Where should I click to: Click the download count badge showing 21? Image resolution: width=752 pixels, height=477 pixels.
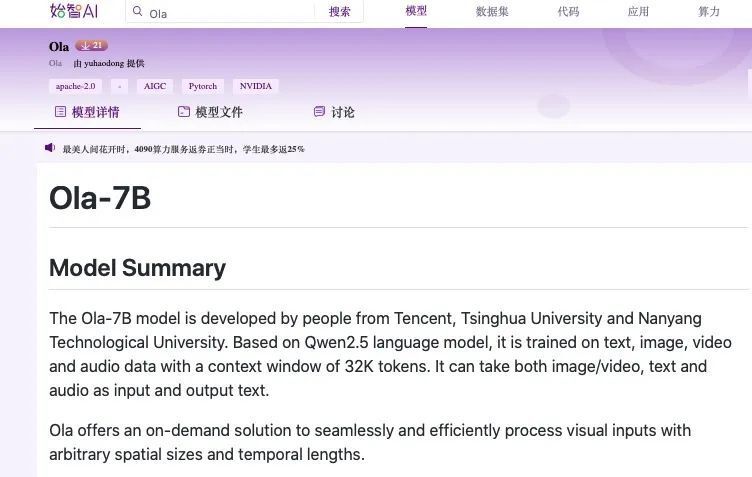click(x=91, y=46)
